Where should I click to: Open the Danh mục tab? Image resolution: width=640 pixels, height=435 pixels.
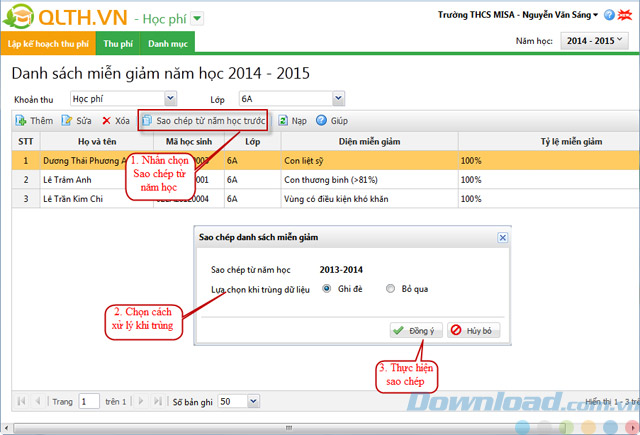pyautogui.click(x=168, y=44)
